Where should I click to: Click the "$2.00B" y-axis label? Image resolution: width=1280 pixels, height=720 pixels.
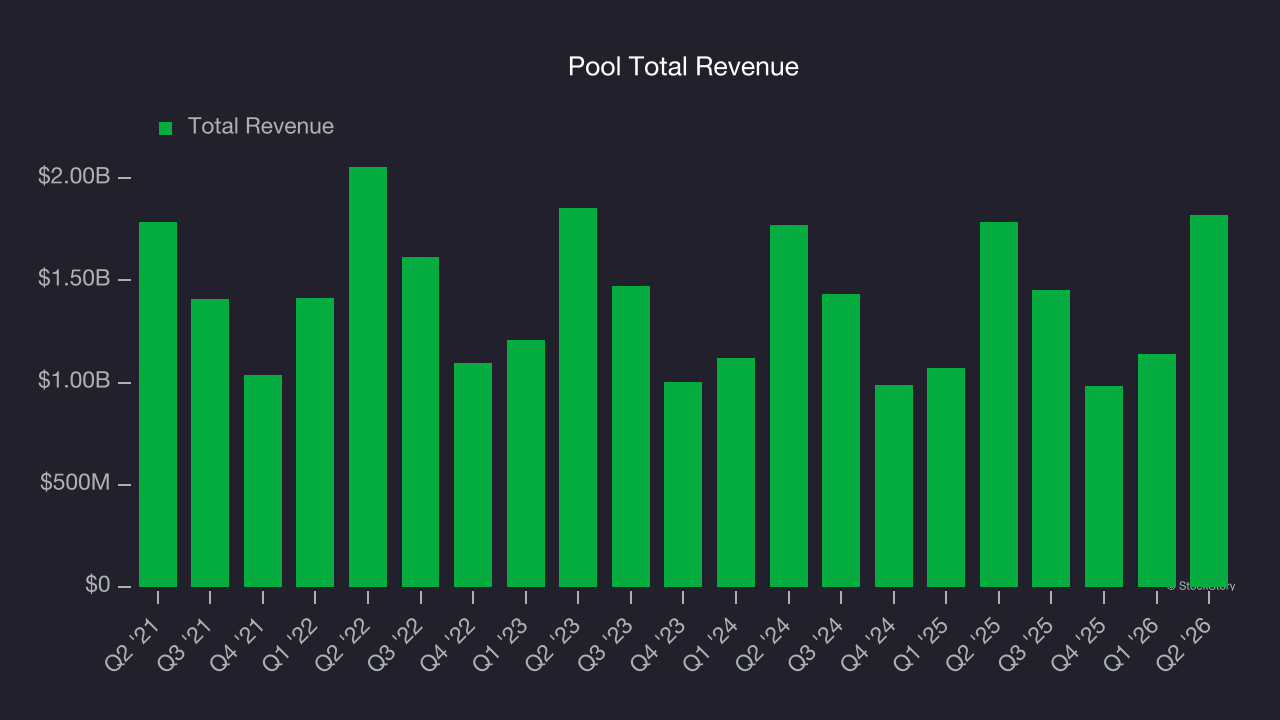(74, 177)
